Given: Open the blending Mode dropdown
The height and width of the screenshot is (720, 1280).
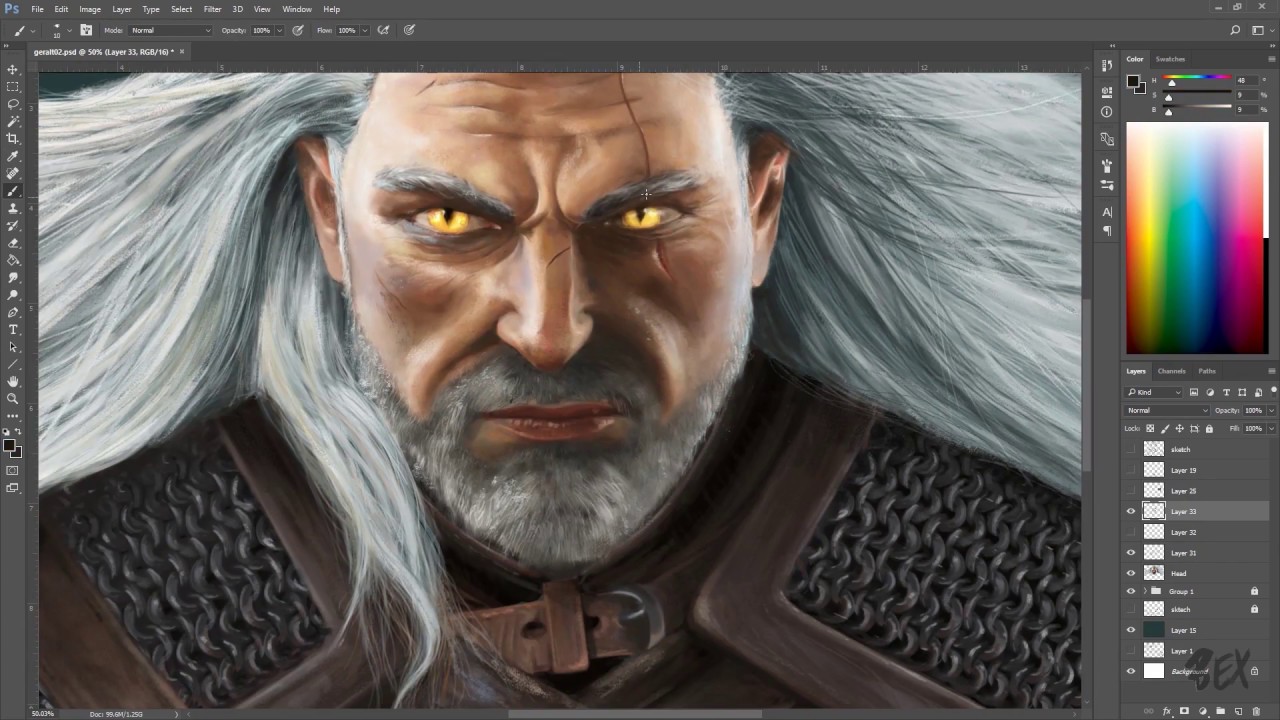Looking at the screenshot, I should coord(1166,410).
